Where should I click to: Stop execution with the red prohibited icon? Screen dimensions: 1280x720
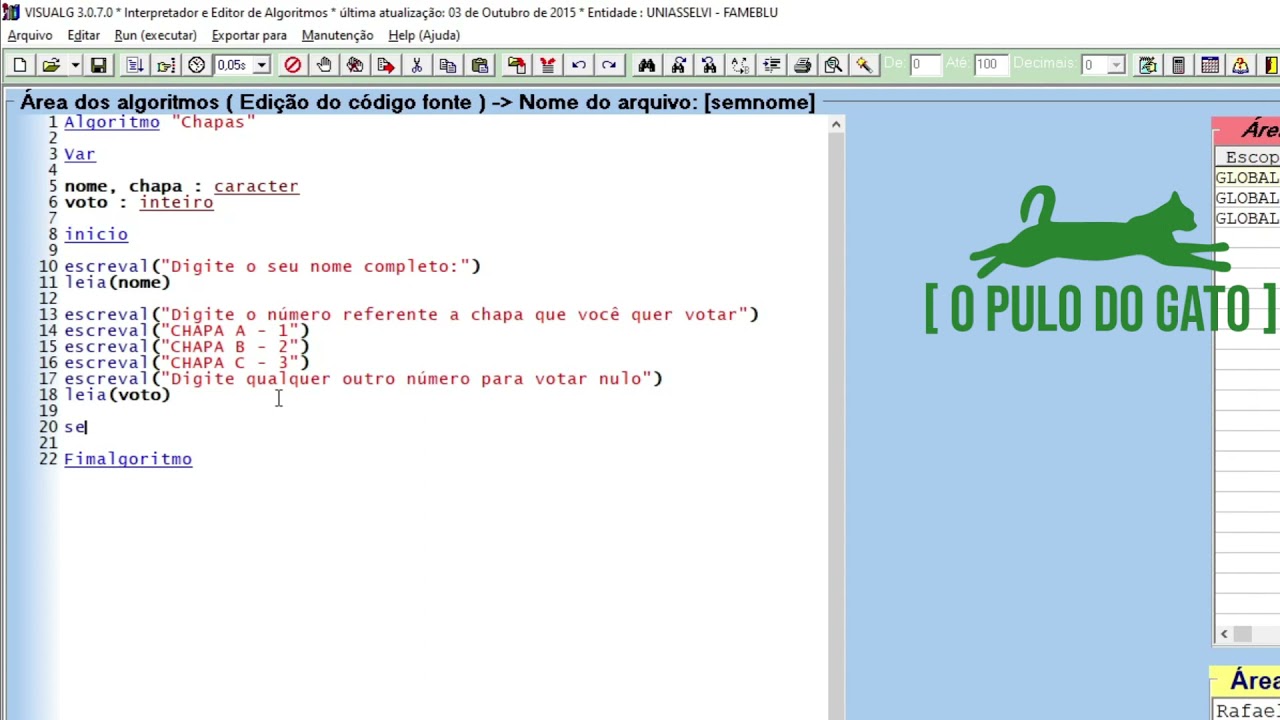pyautogui.click(x=292, y=65)
